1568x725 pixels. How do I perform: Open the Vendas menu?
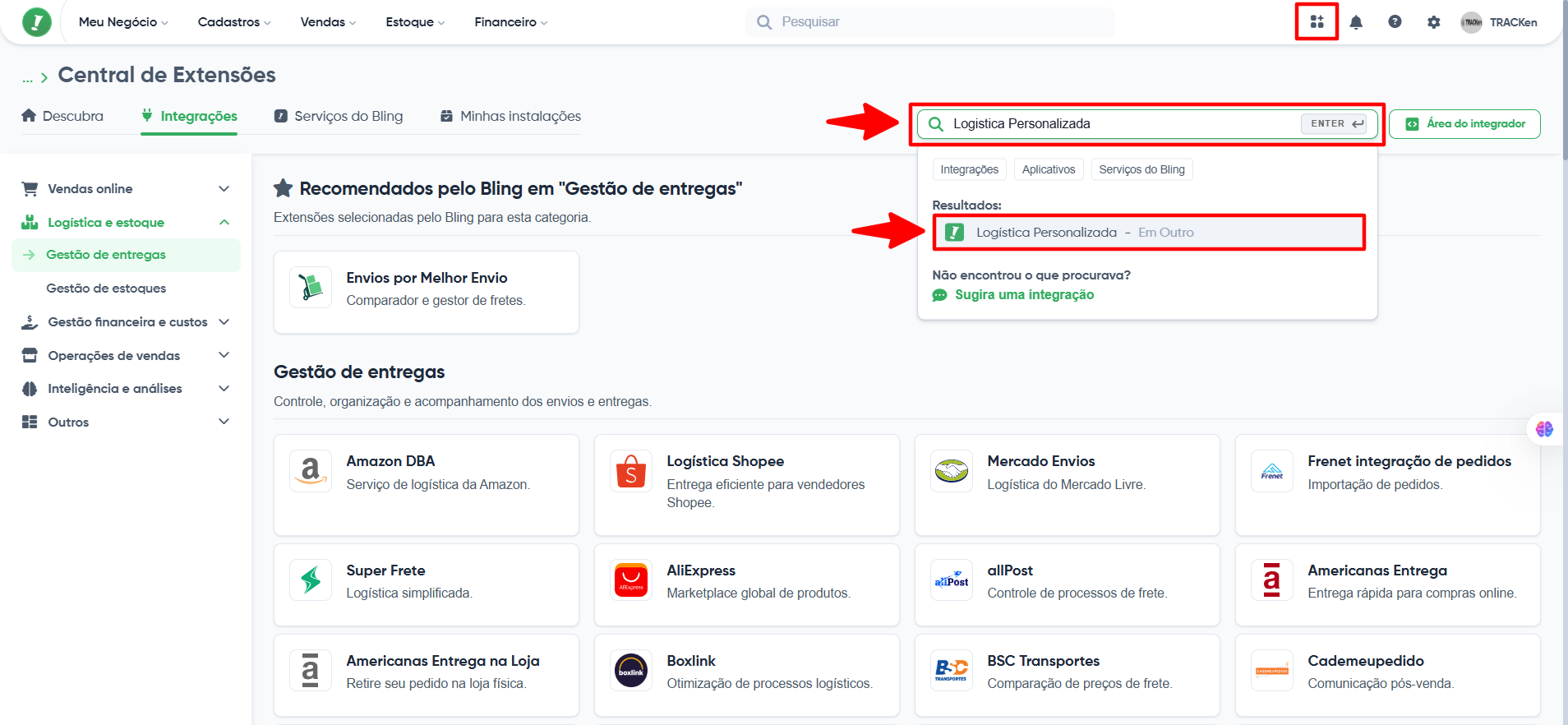tap(328, 22)
